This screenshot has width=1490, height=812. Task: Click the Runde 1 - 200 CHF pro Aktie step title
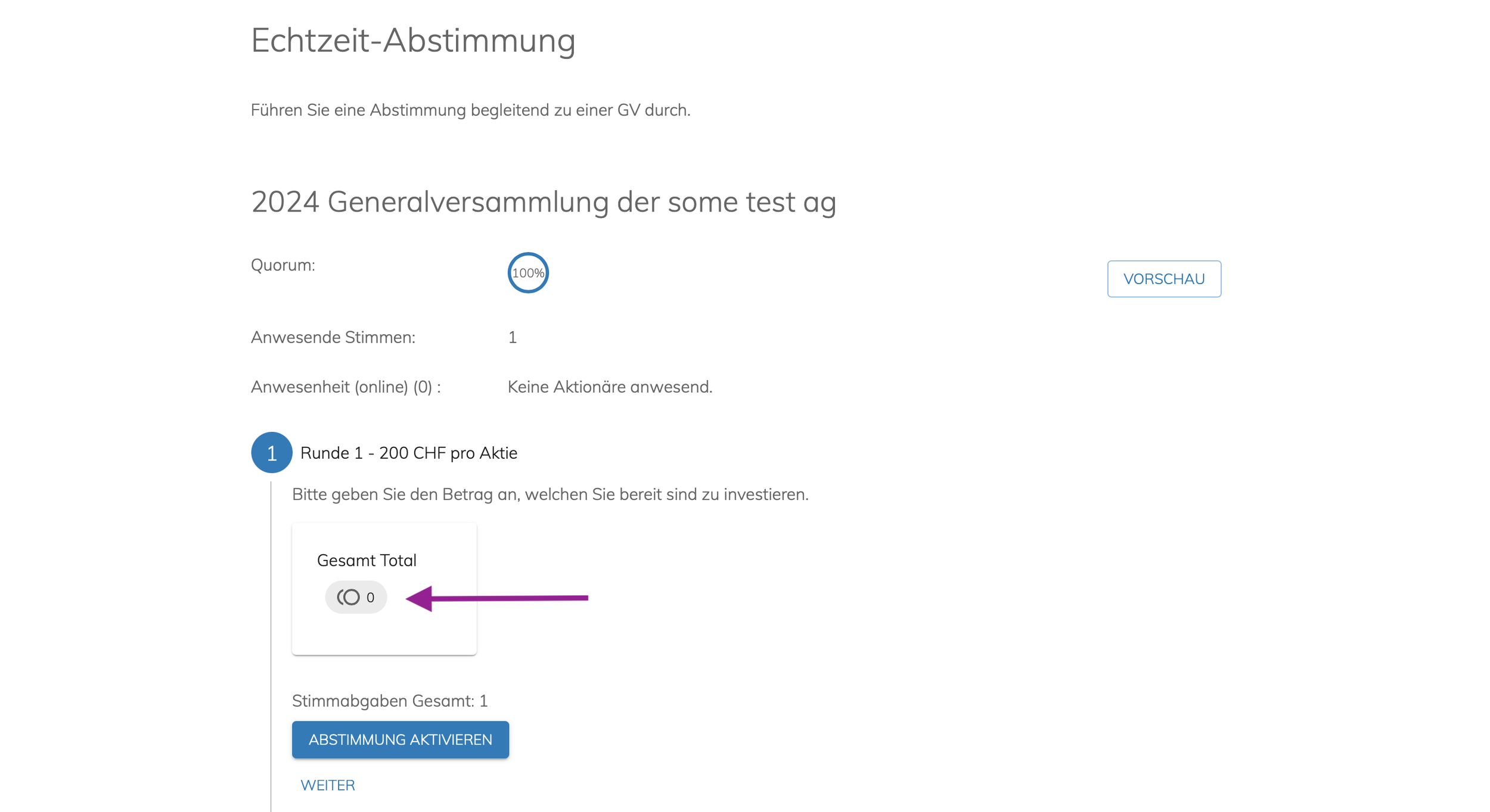coord(408,453)
